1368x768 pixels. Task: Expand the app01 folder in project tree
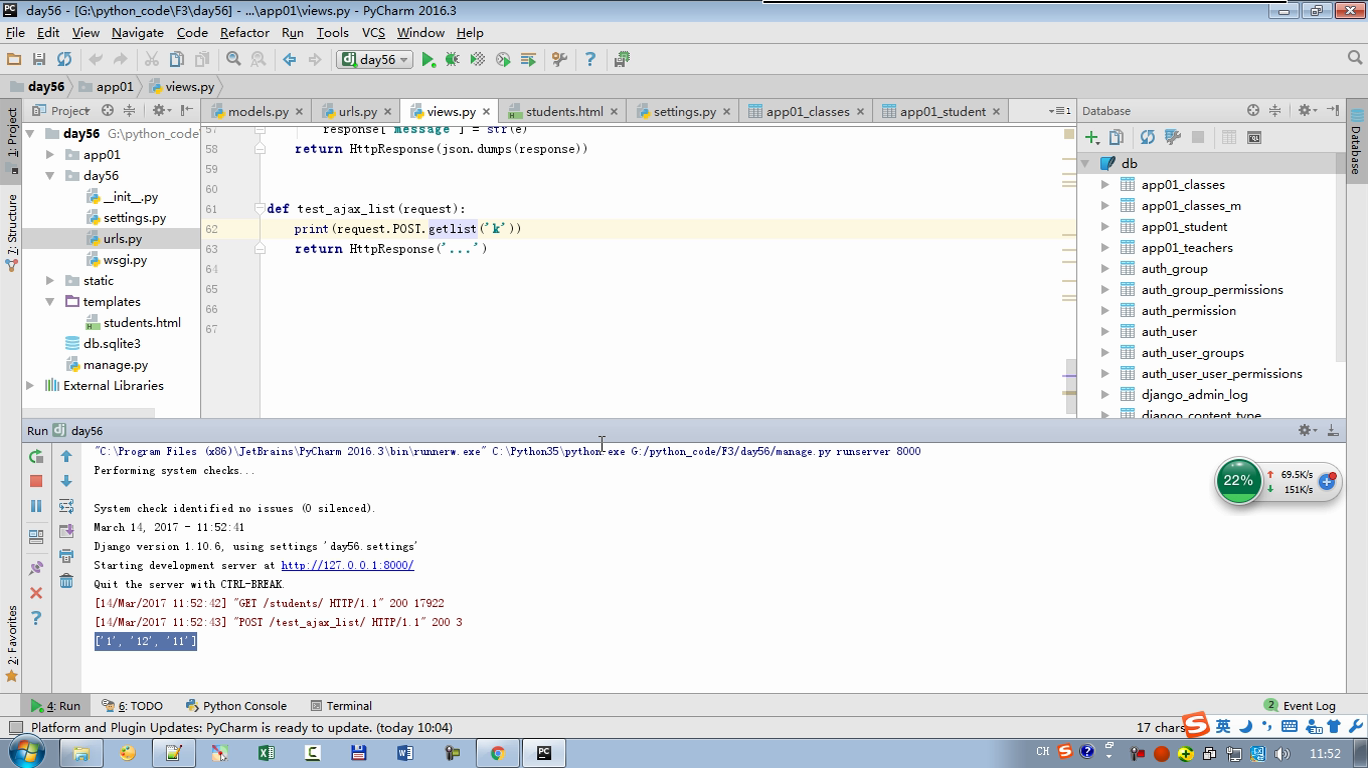point(50,155)
